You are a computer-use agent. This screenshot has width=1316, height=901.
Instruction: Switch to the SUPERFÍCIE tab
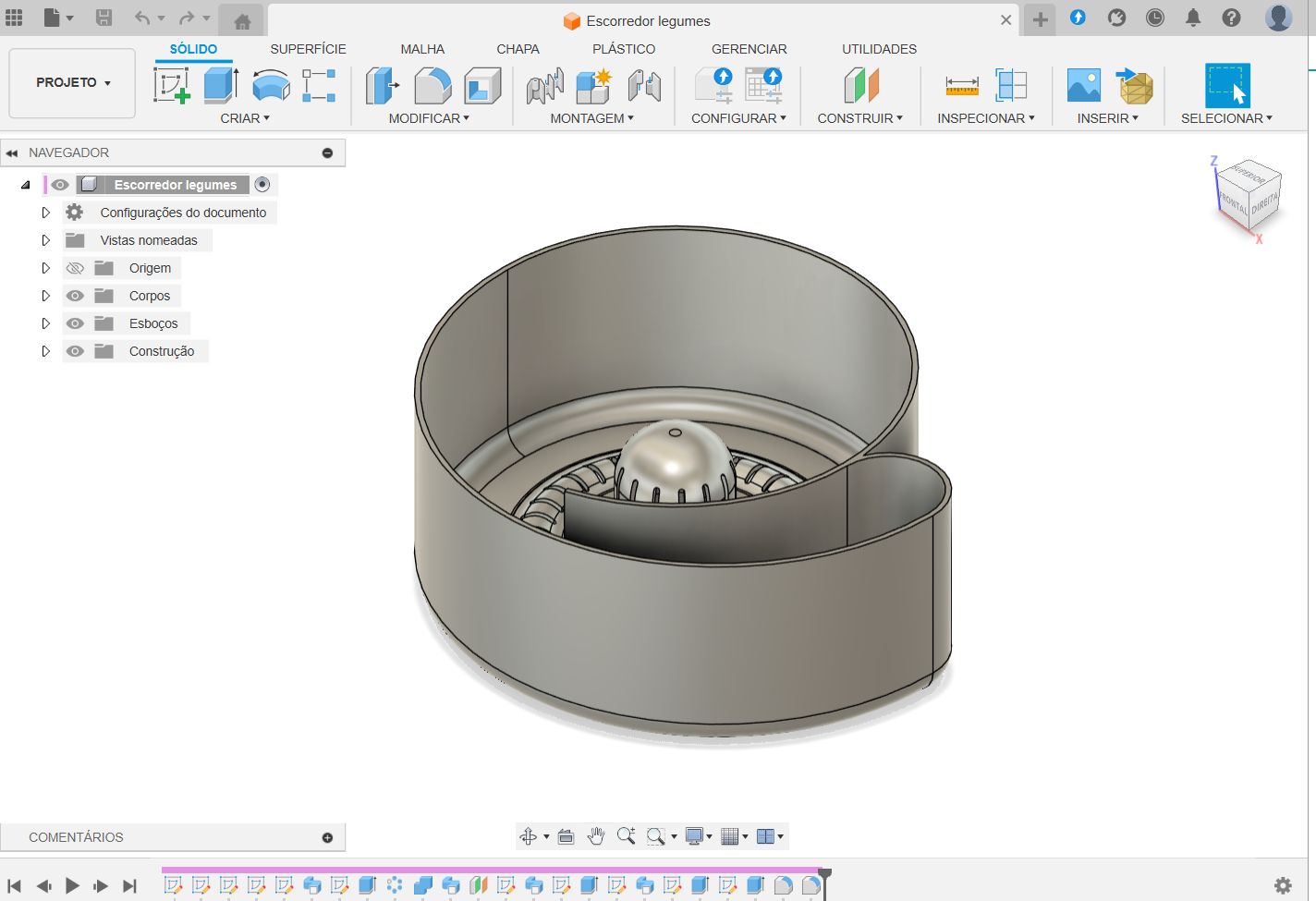(308, 49)
